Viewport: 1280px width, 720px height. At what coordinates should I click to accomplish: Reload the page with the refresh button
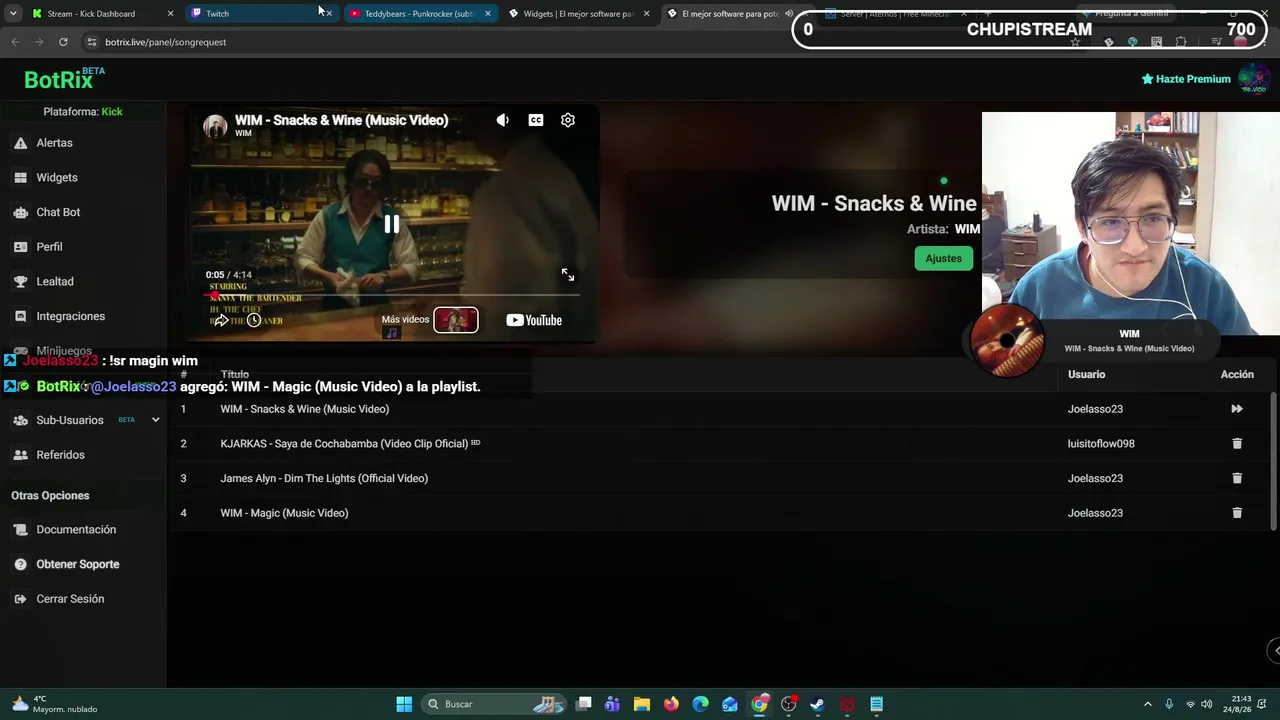coord(63,42)
